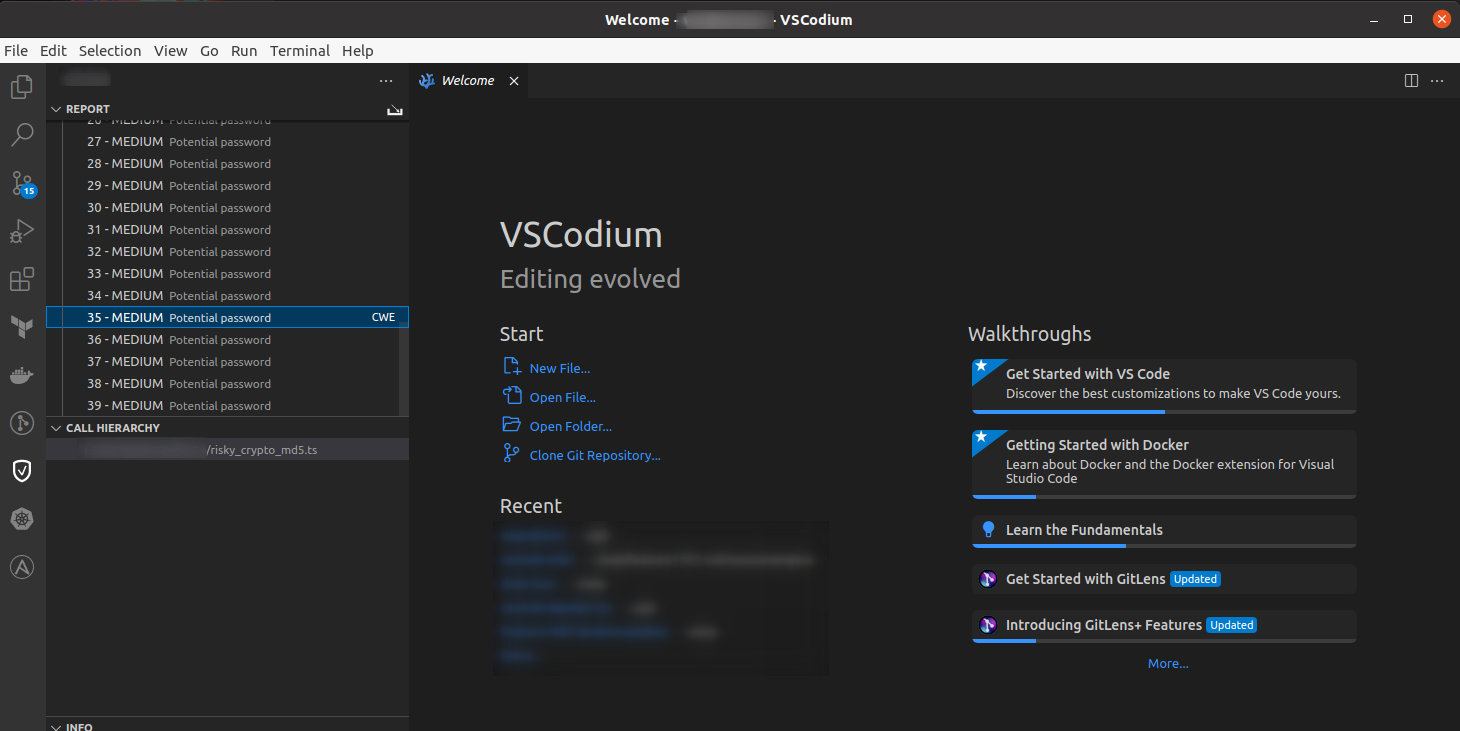Screen dimensions: 1460x731
Task: Open the Kubernetes extension view
Action: (x=22, y=519)
